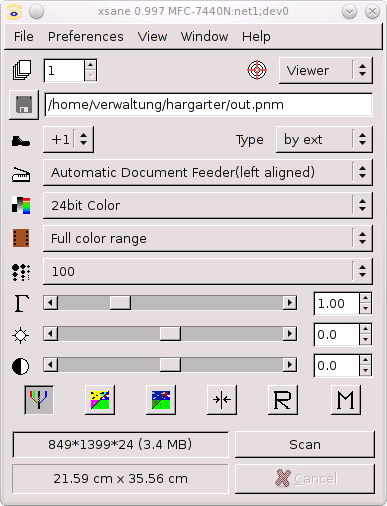The image size is (387, 506).
Task: Decrease contrast value with down spinner
Action: [366, 371]
